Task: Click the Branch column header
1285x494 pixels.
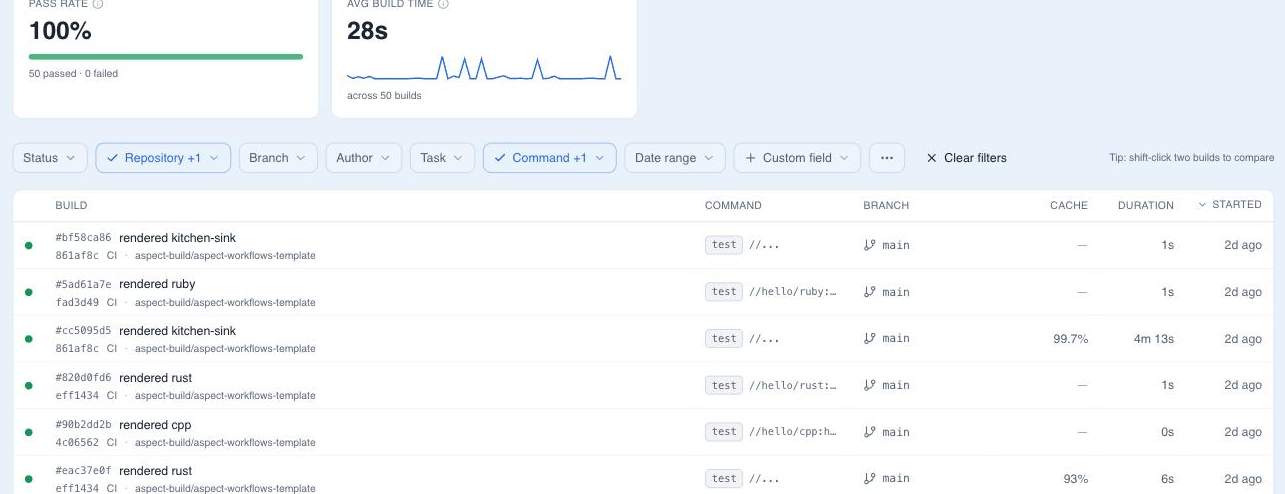Action: (886, 205)
